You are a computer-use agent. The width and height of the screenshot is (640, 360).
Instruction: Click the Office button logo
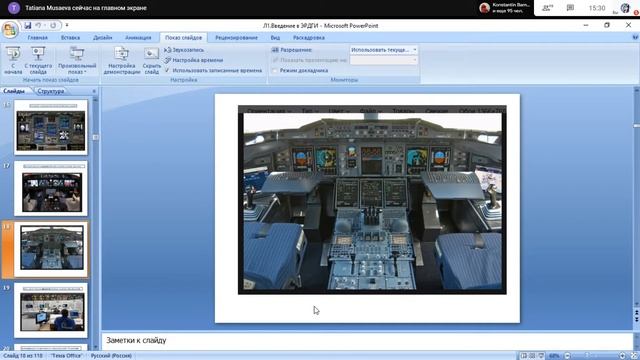pos(10,29)
